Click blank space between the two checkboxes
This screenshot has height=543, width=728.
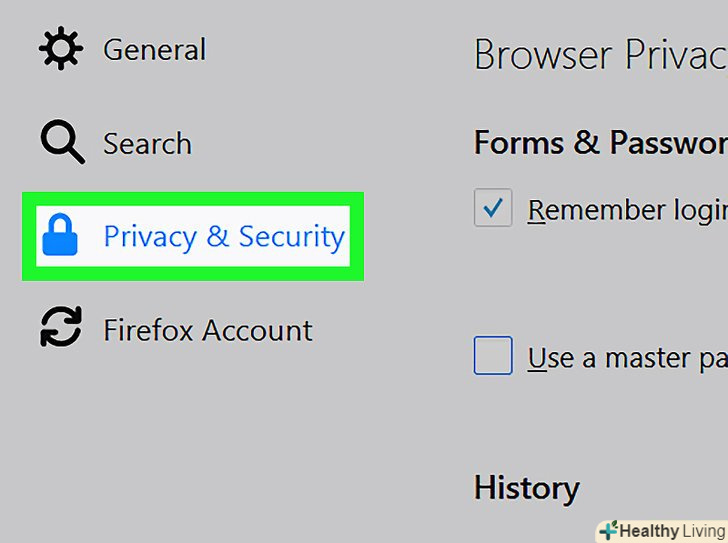(600, 285)
